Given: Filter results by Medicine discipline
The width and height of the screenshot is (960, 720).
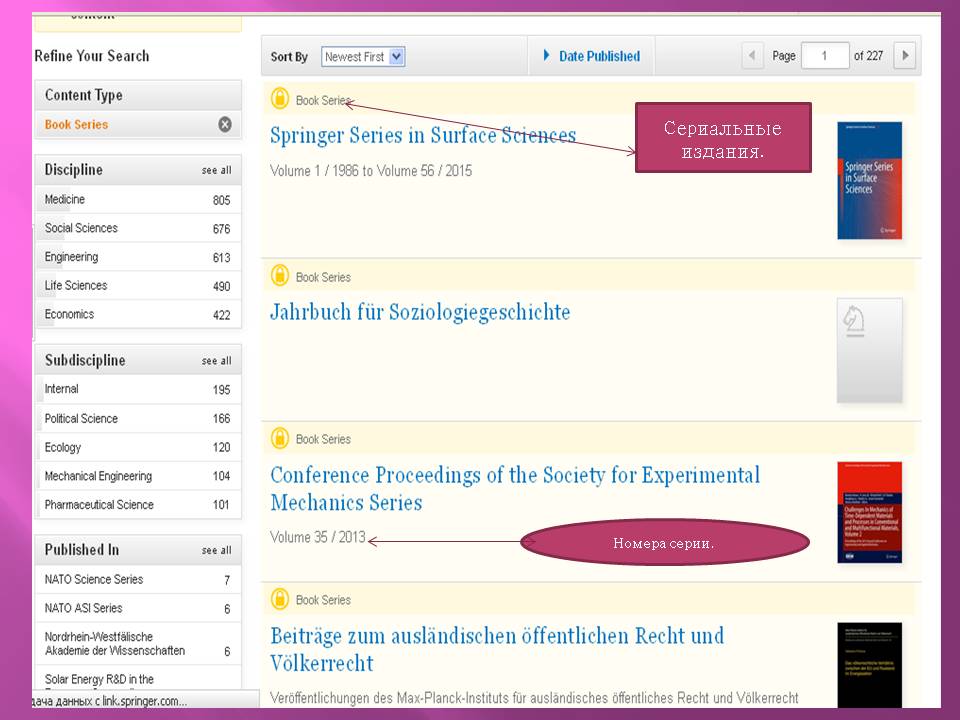Looking at the screenshot, I should coord(65,200).
